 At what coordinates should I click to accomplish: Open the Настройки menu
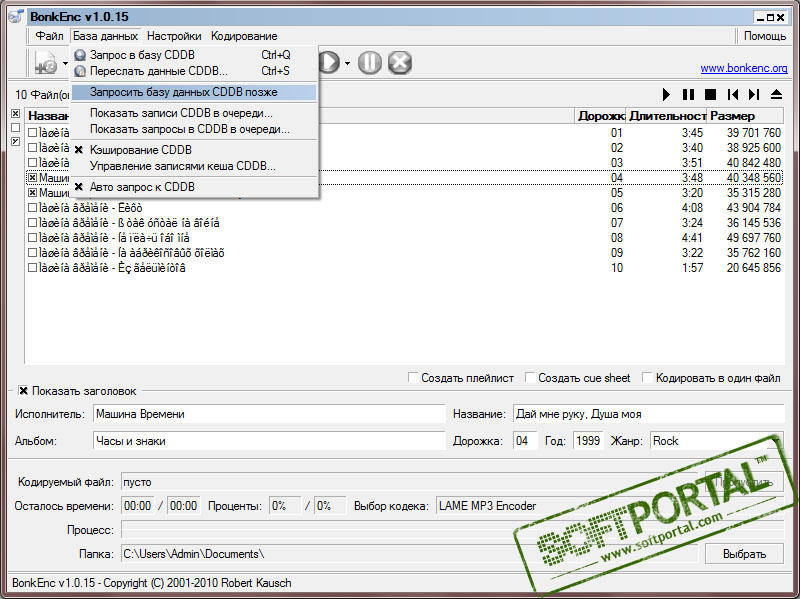pyautogui.click(x=174, y=36)
